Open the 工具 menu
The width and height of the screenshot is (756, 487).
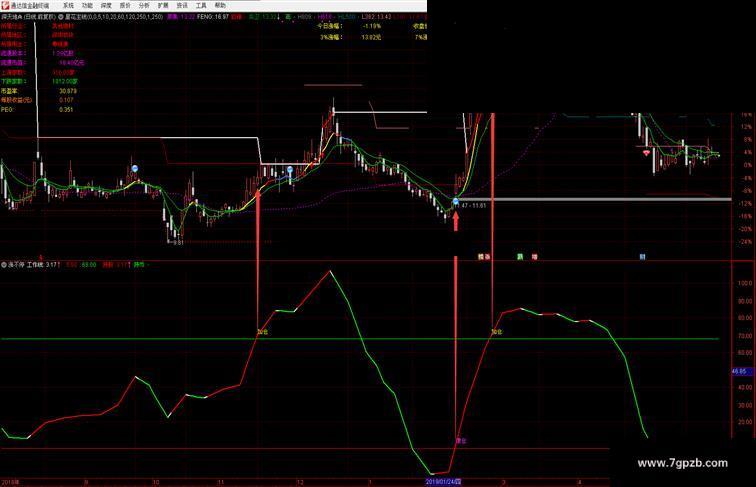(x=201, y=5)
